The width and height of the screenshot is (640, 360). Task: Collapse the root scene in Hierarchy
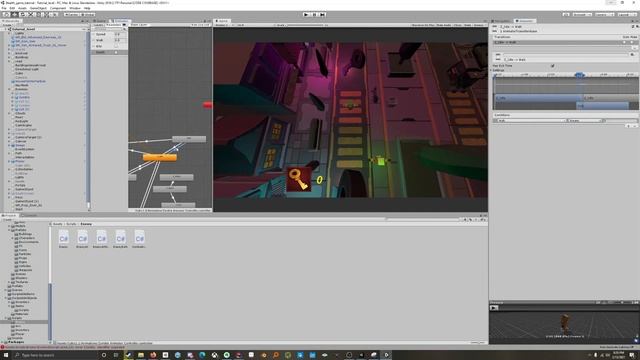click(6, 29)
